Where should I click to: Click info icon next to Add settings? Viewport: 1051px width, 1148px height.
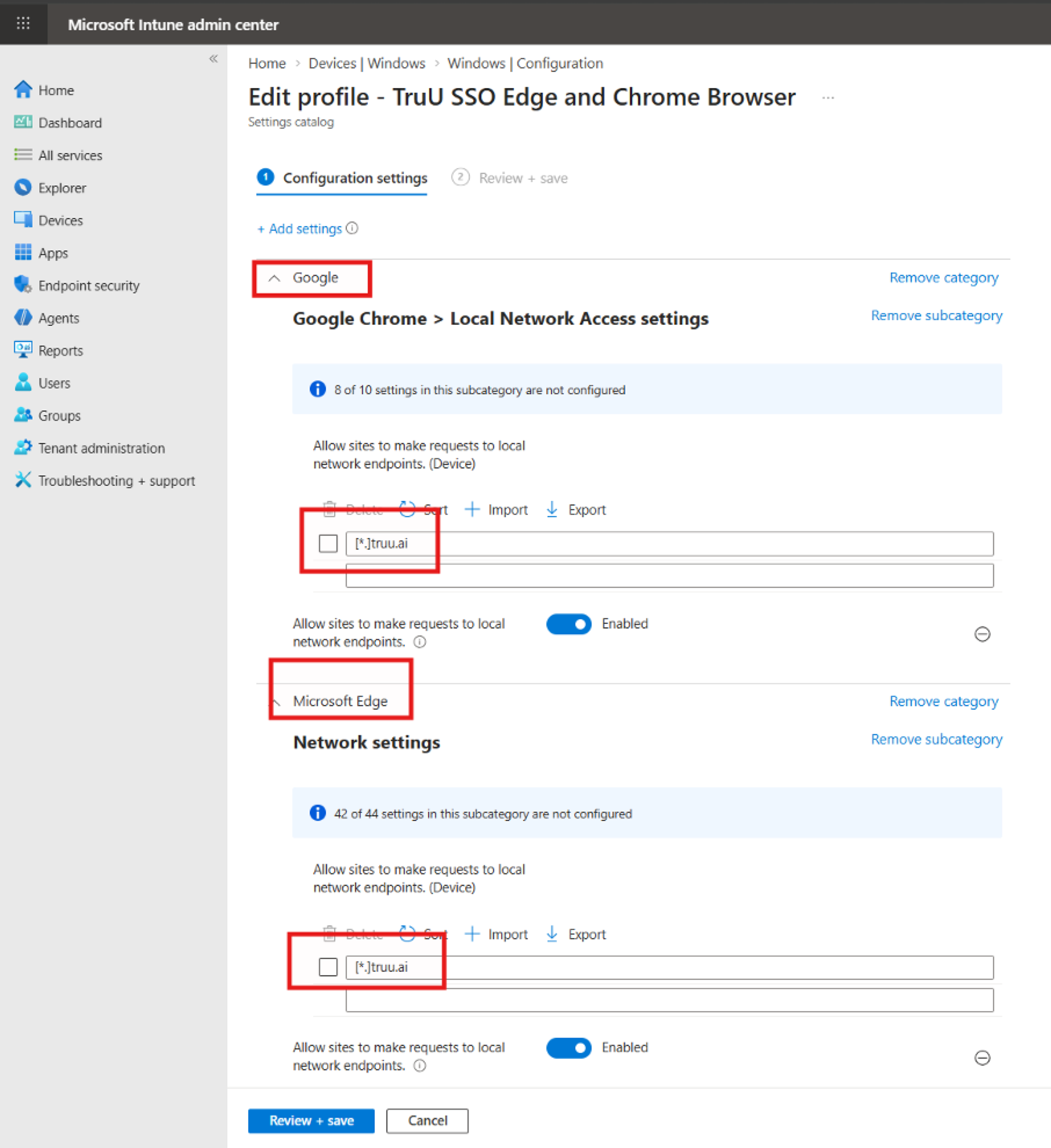coord(352,228)
